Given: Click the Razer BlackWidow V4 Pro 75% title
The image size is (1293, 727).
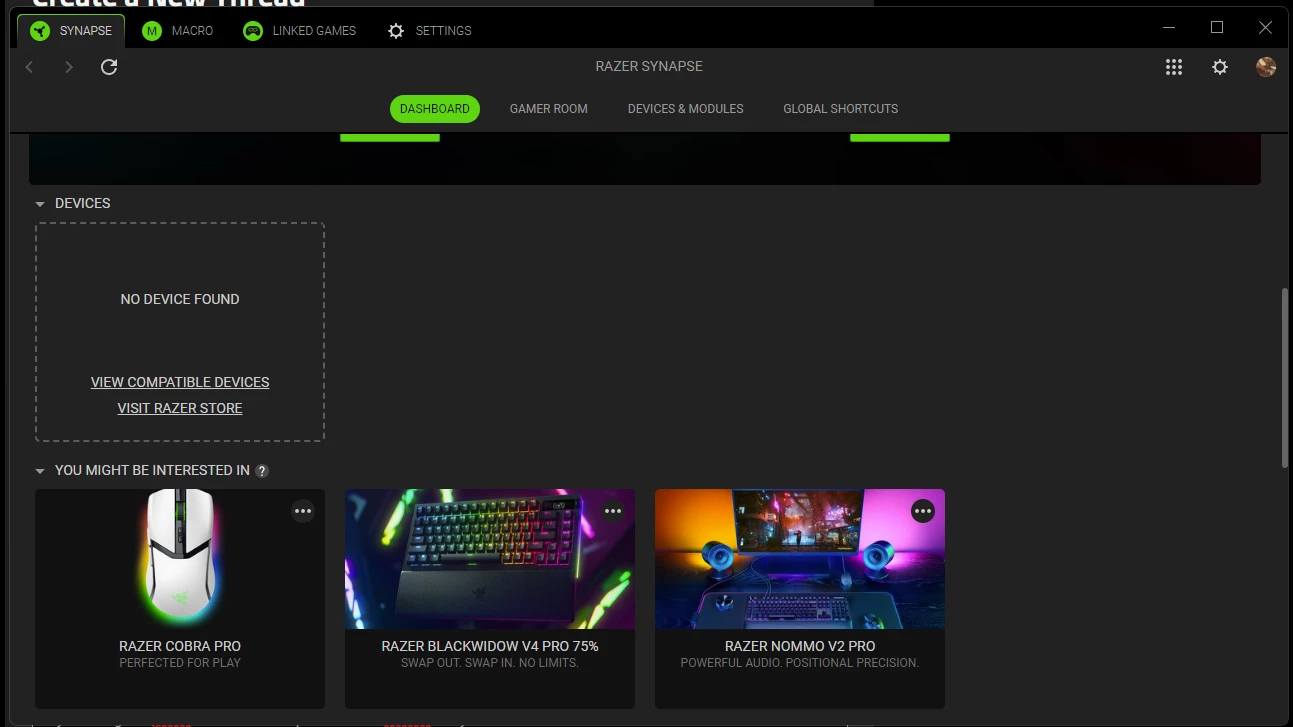Looking at the screenshot, I should (x=490, y=646).
